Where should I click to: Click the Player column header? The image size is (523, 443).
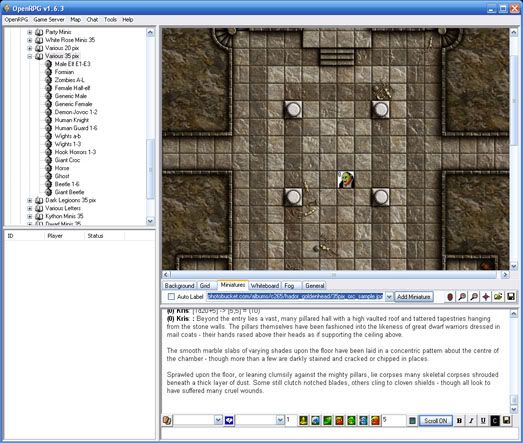click(x=64, y=236)
